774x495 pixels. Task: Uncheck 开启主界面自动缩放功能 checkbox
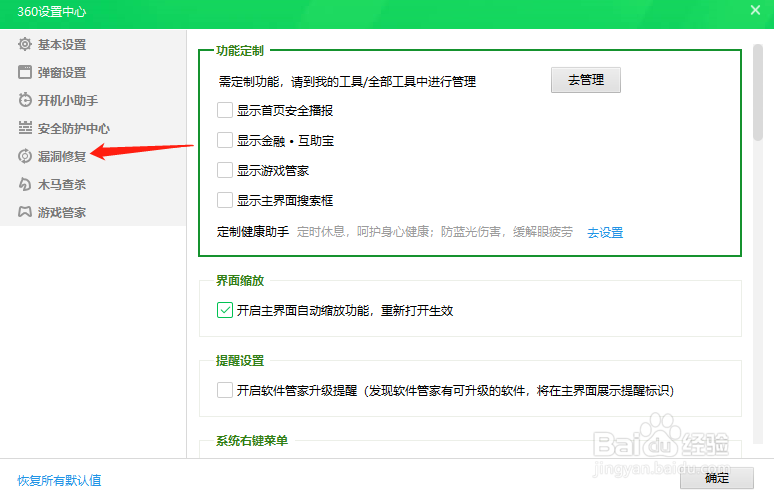point(225,310)
